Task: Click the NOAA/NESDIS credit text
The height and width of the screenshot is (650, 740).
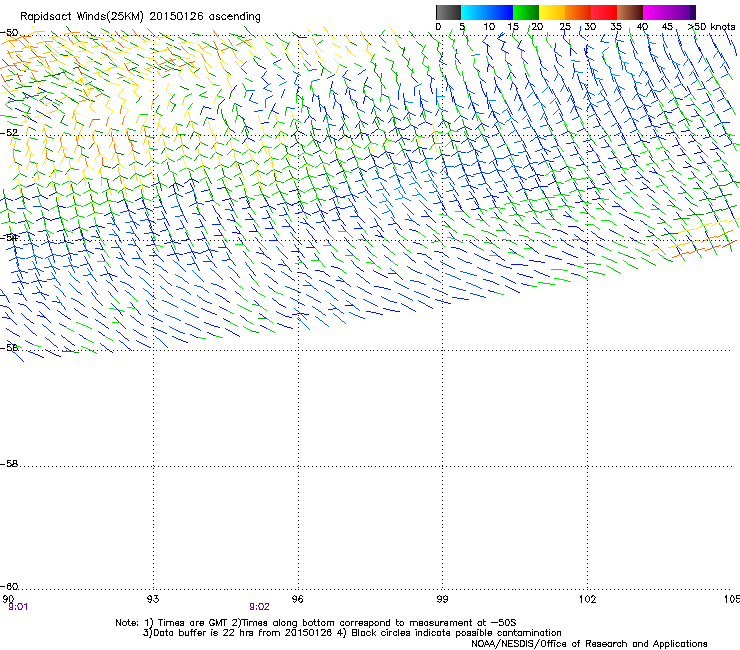Action: pos(589,644)
